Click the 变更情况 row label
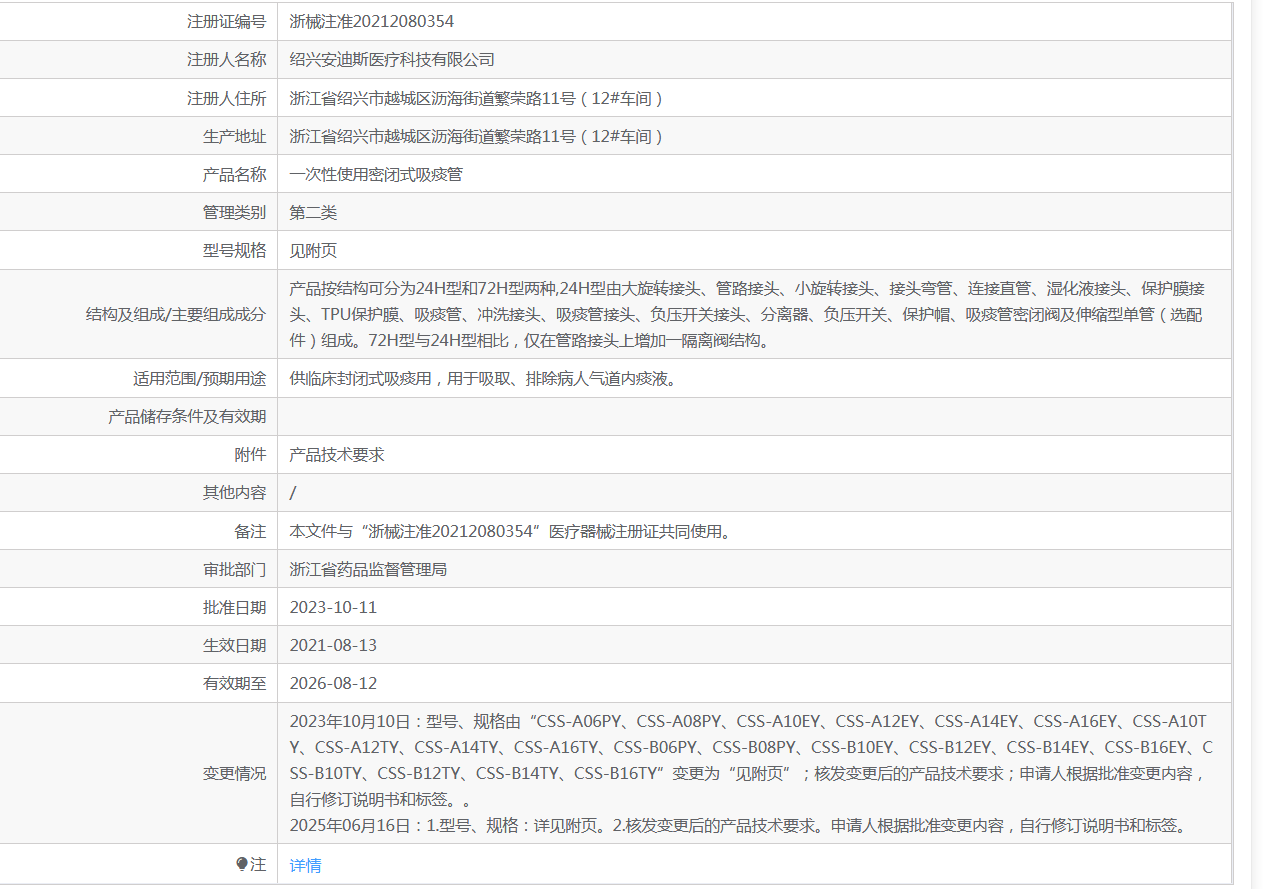This screenshot has width=1263, height=889. (235, 773)
